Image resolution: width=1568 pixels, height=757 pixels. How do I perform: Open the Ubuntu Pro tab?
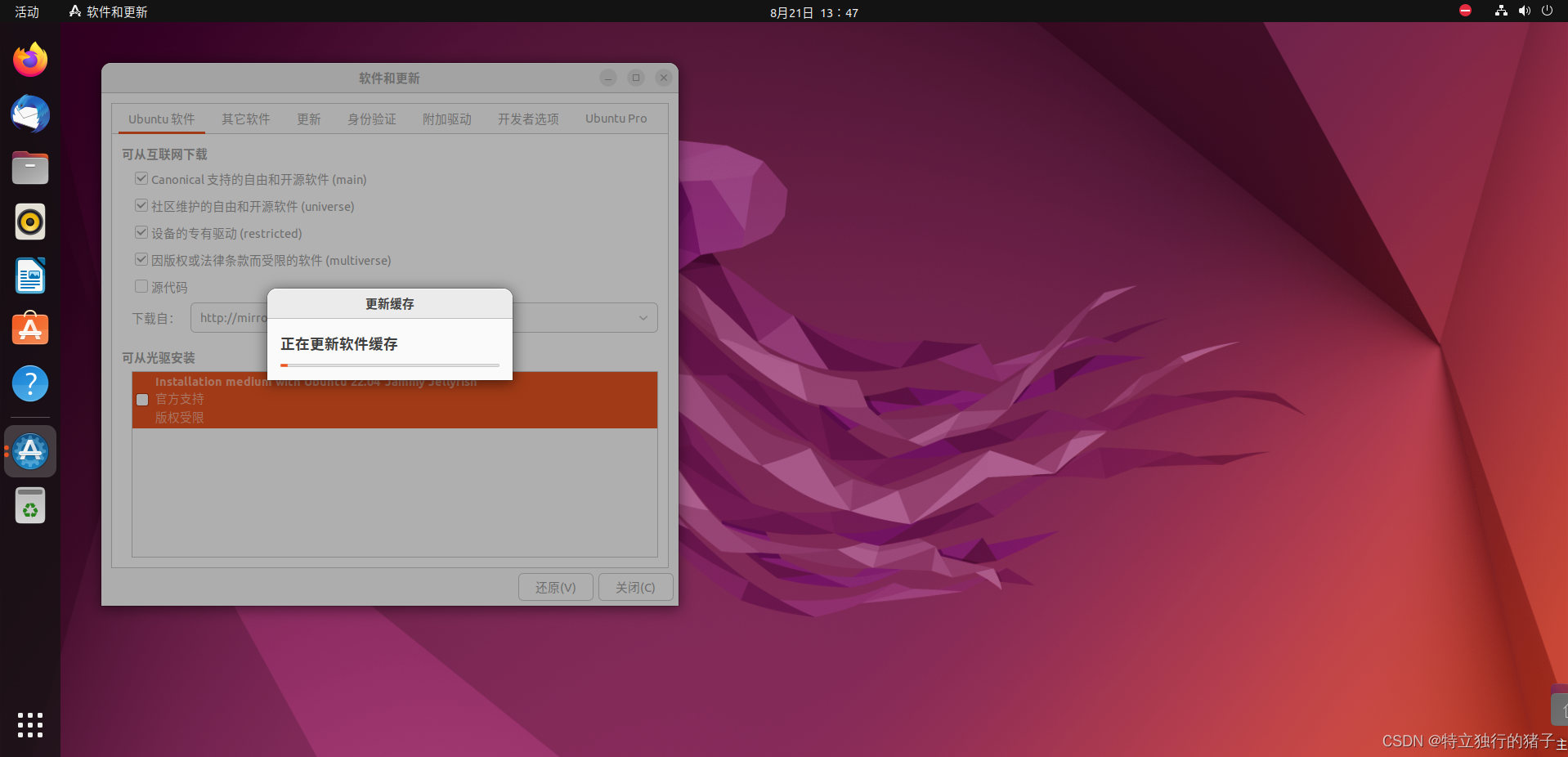(616, 119)
